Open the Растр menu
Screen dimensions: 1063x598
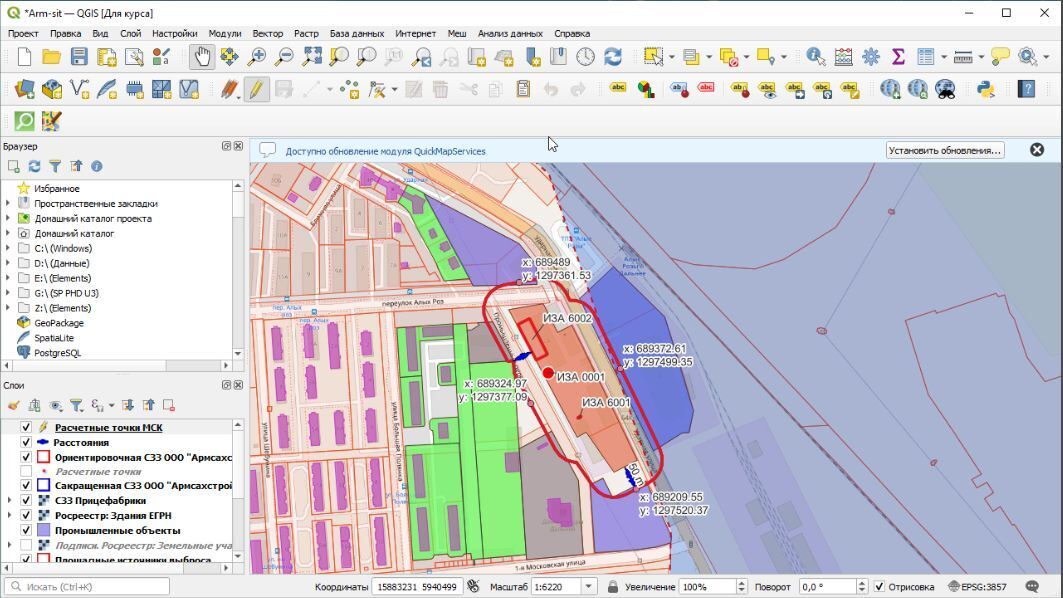[306, 33]
